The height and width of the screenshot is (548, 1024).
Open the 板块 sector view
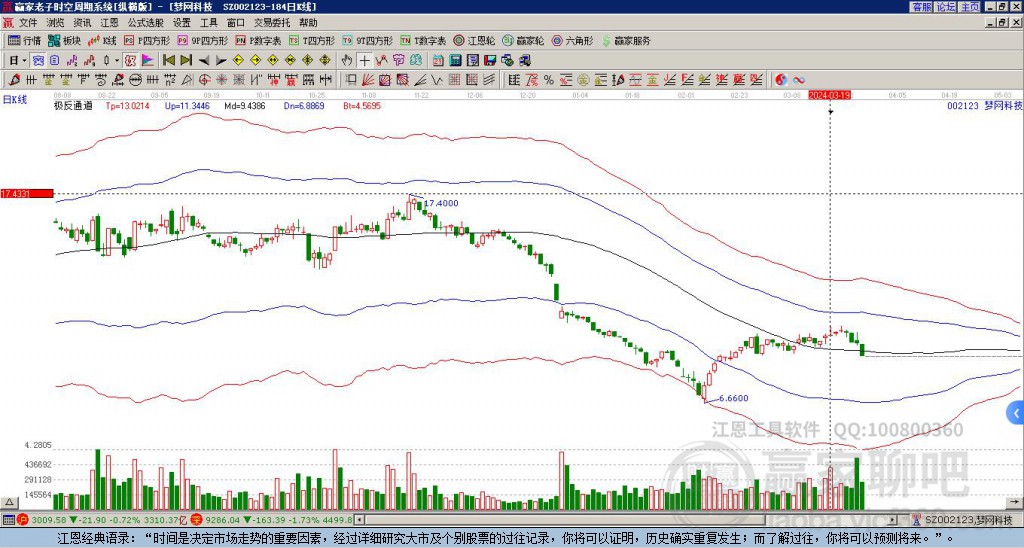64,40
